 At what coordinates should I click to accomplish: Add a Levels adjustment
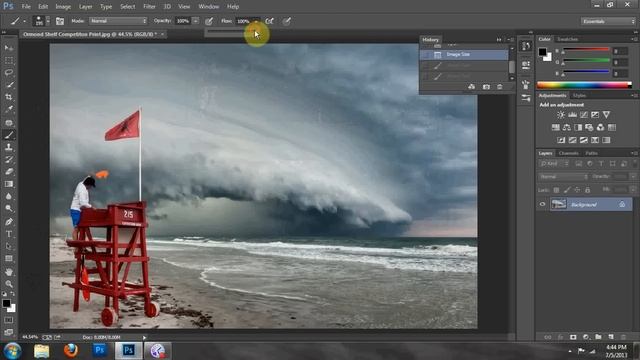coord(572,115)
